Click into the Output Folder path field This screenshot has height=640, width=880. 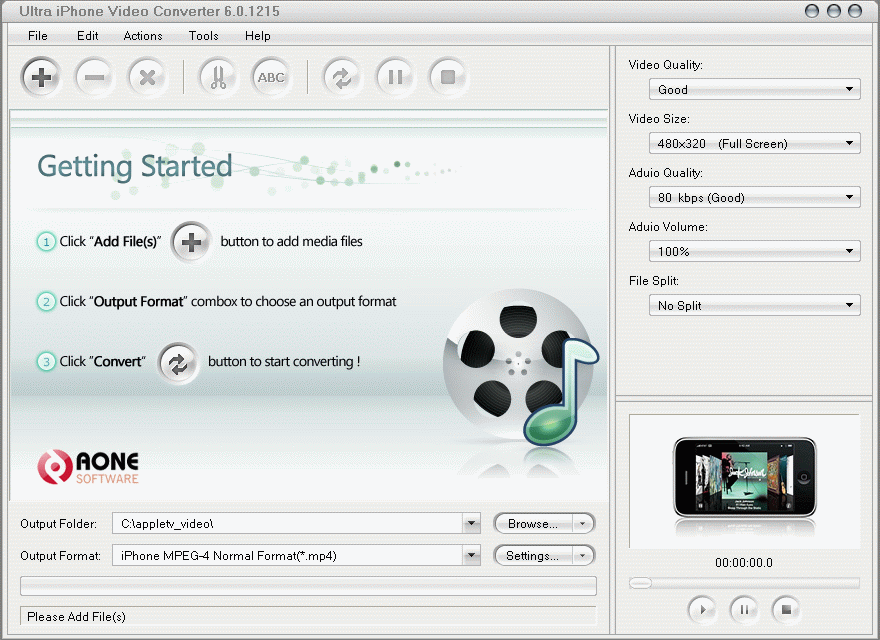(x=288, y=524)
